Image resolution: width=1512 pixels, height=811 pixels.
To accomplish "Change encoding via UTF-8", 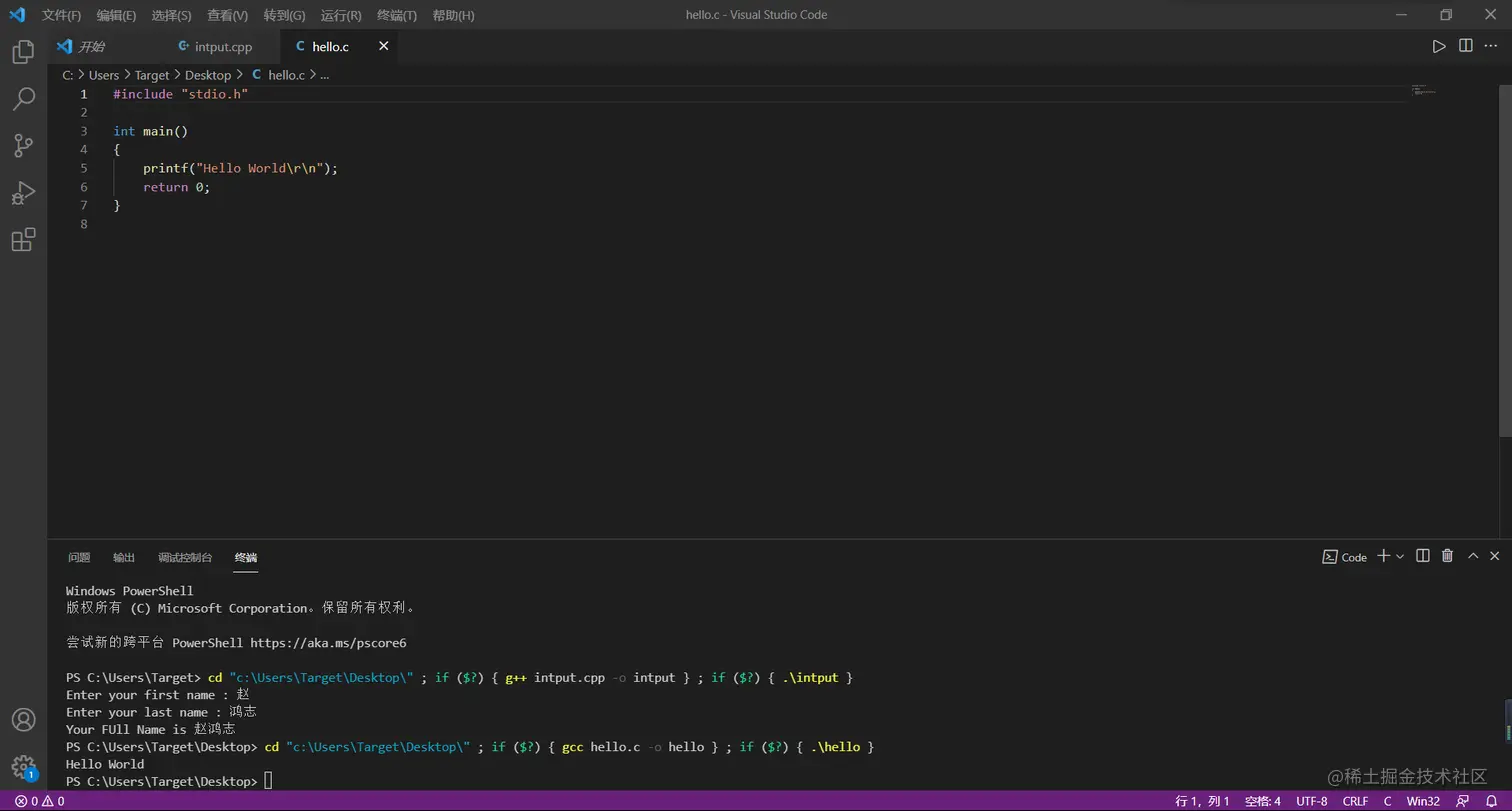I will 1312,801.
